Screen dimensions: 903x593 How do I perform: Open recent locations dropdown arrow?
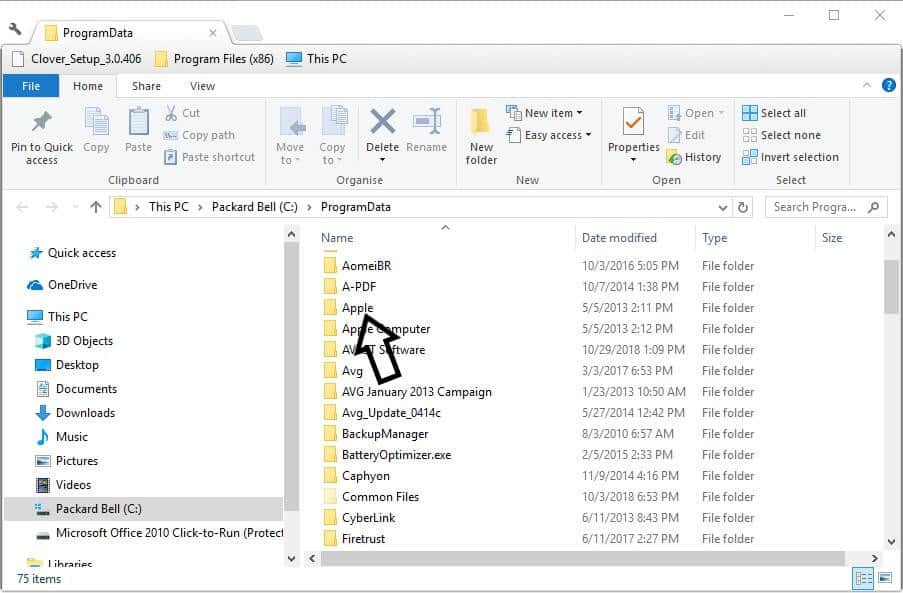click(x=75, y=207)
